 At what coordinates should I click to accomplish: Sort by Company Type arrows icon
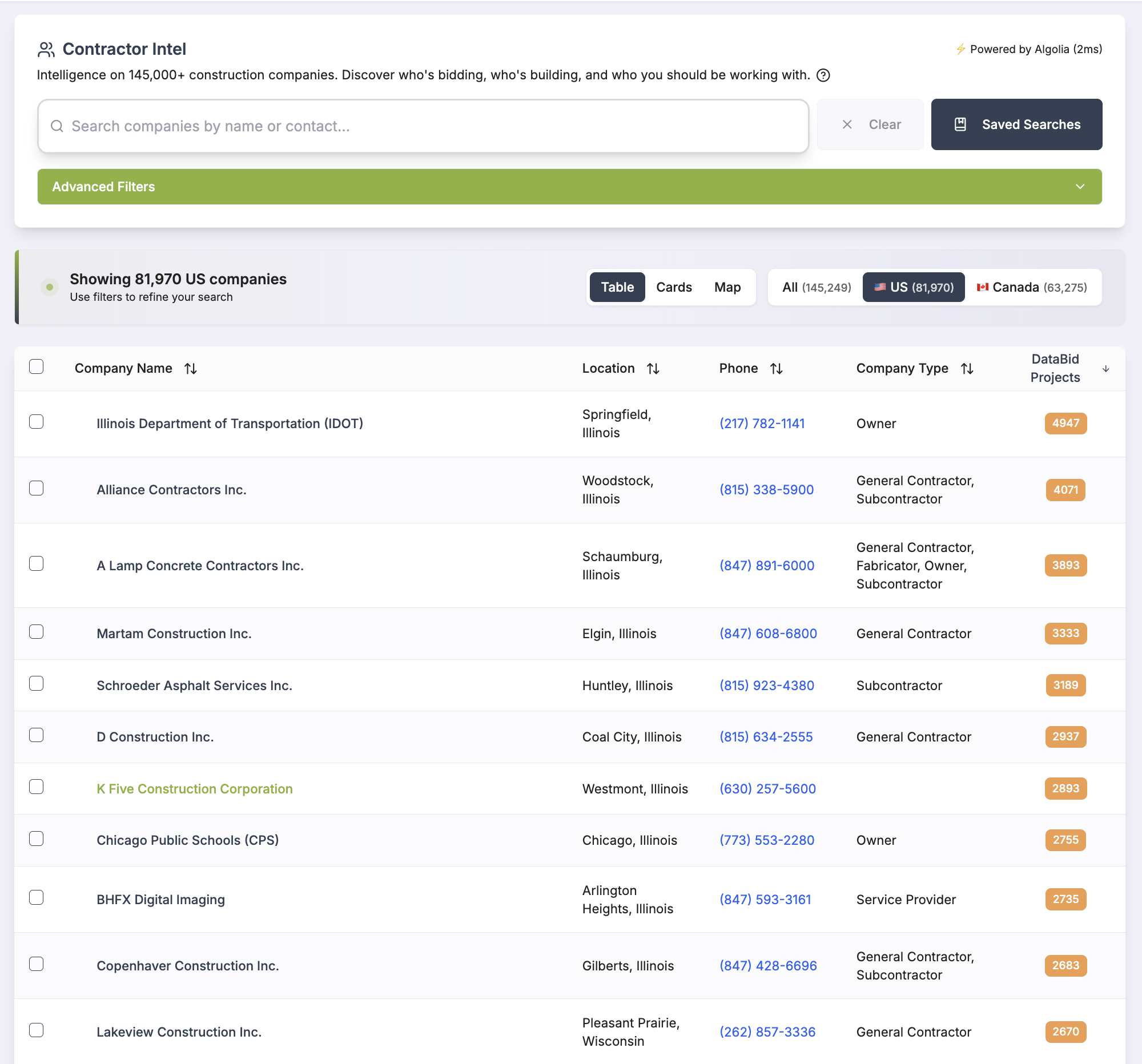pos(967,369)
